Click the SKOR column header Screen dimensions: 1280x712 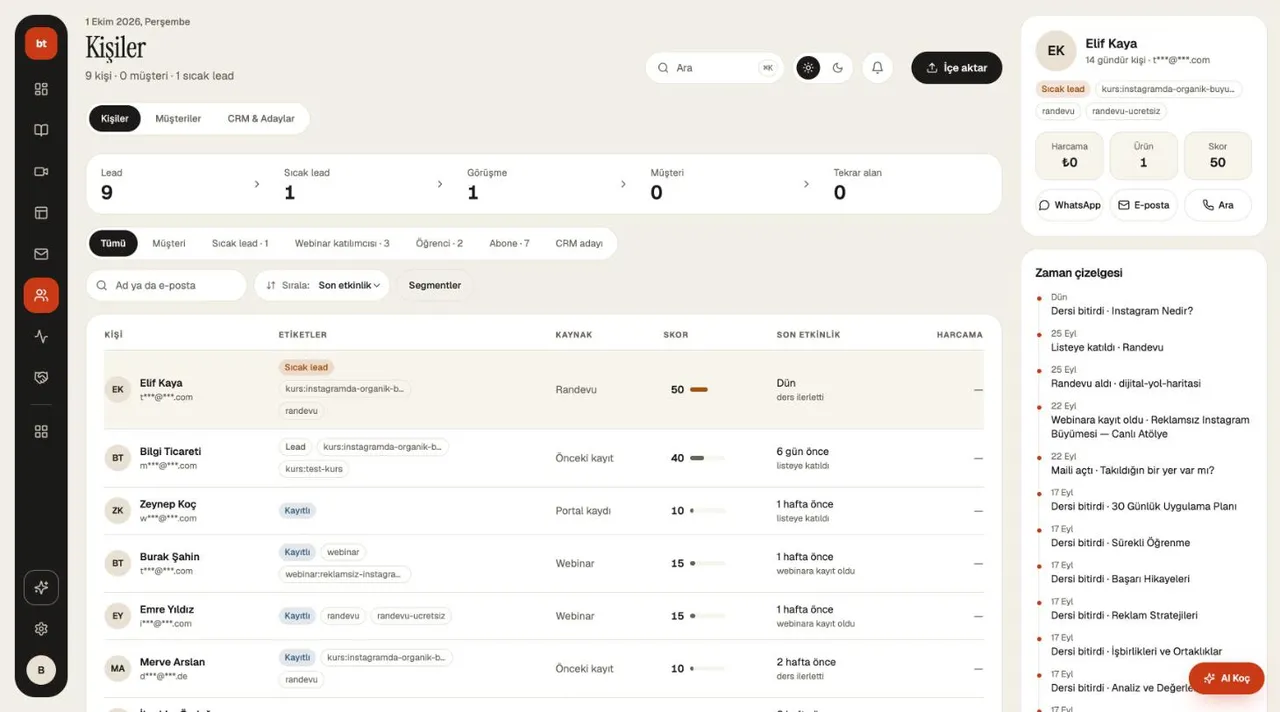676,335
